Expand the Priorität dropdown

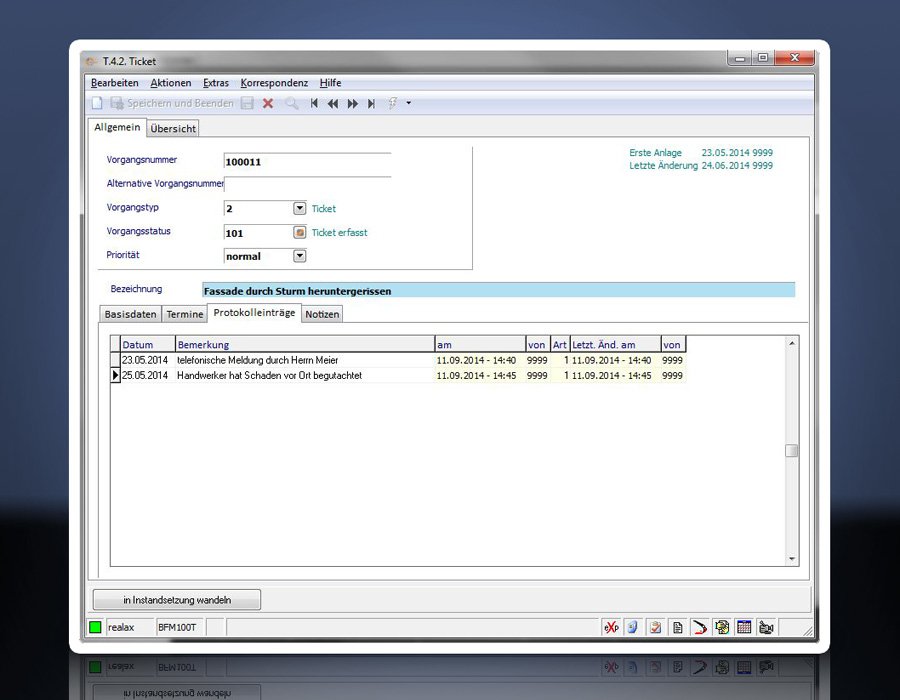299,256
